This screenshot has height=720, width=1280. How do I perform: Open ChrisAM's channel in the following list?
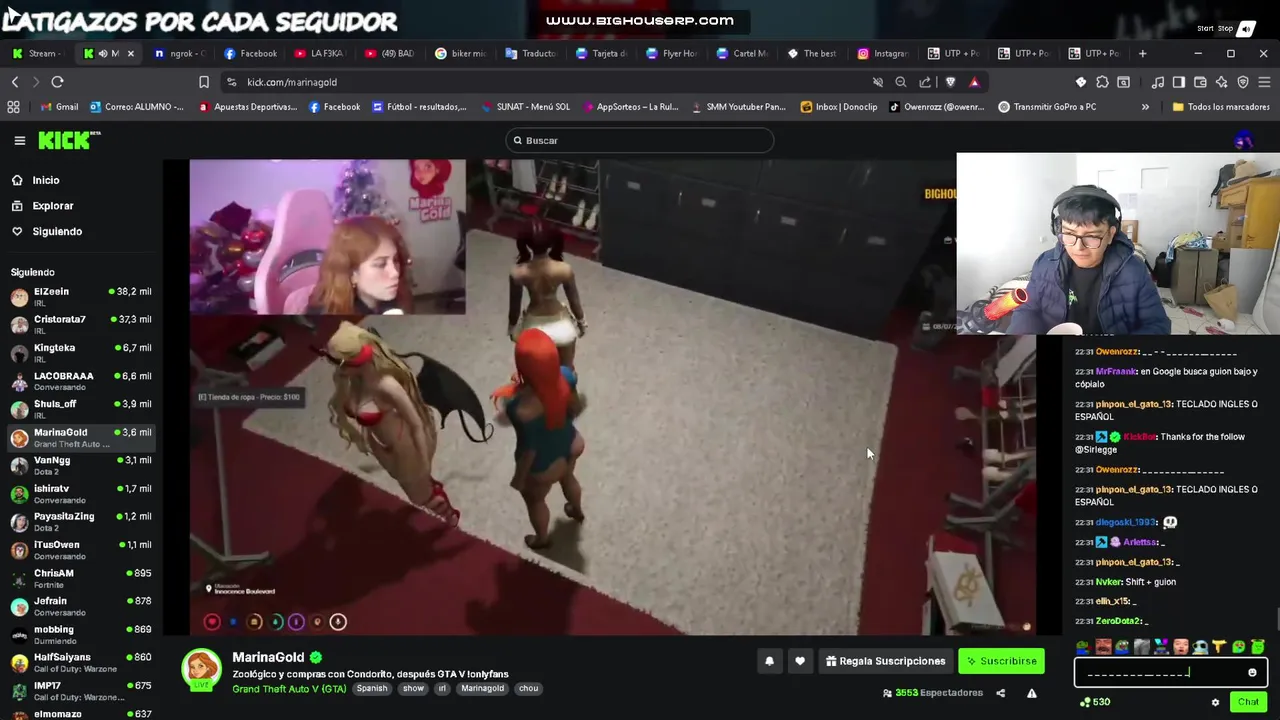pos(81,578)
